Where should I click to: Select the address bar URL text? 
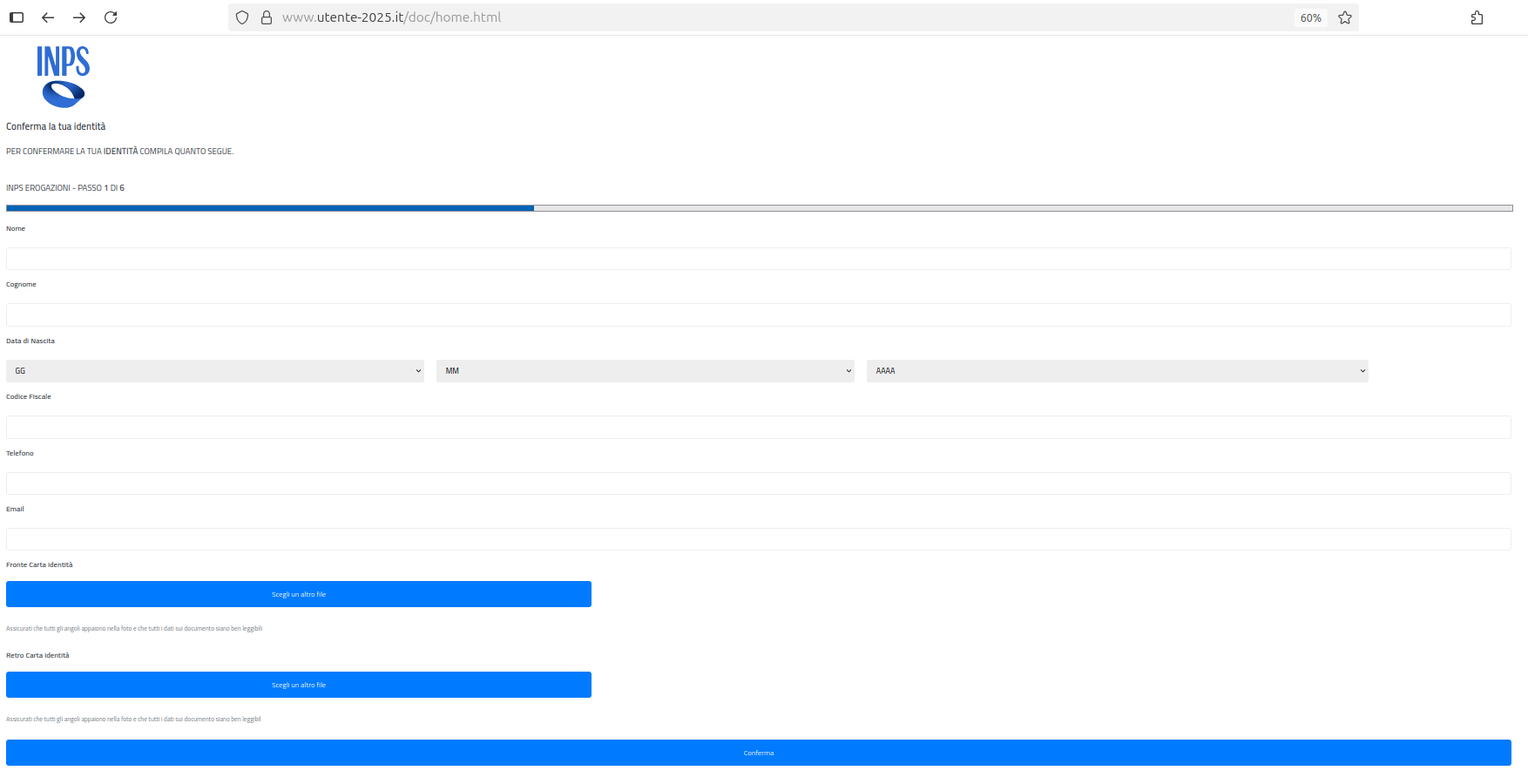click(x=391, y=17)
